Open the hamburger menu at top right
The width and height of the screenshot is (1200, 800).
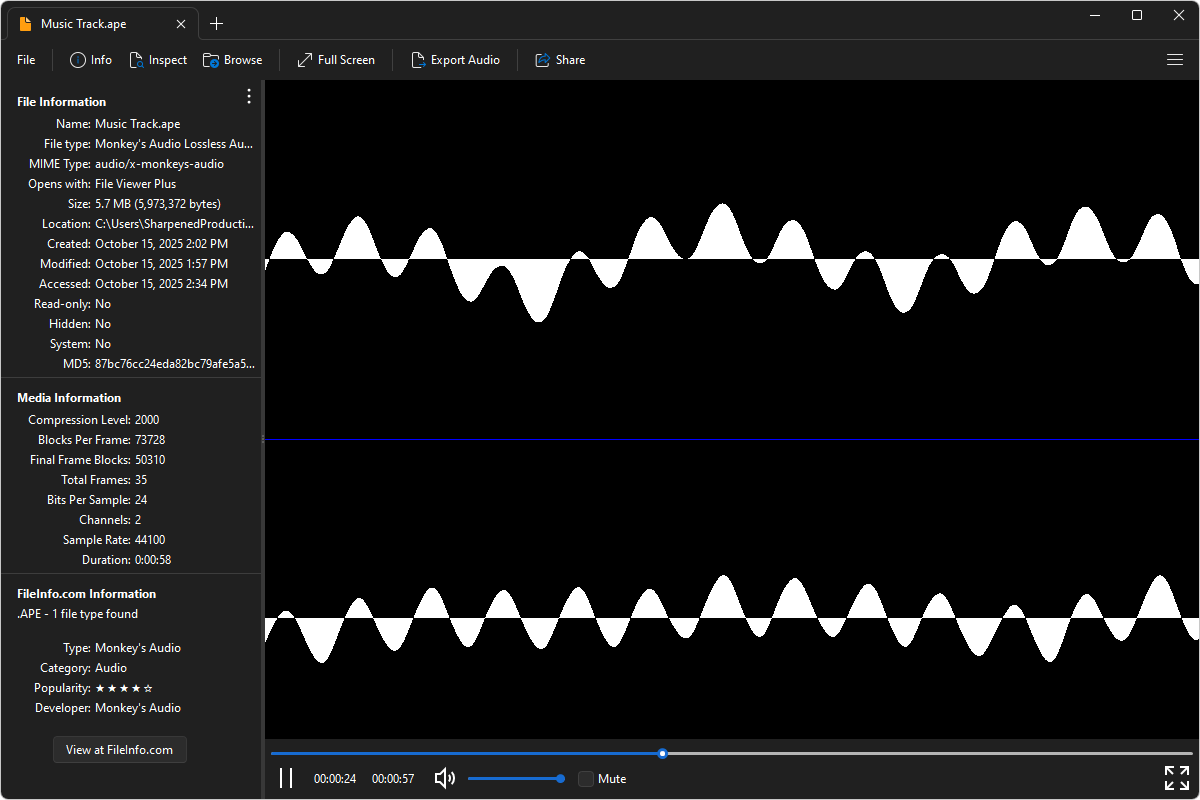(x=1175, y=60)
